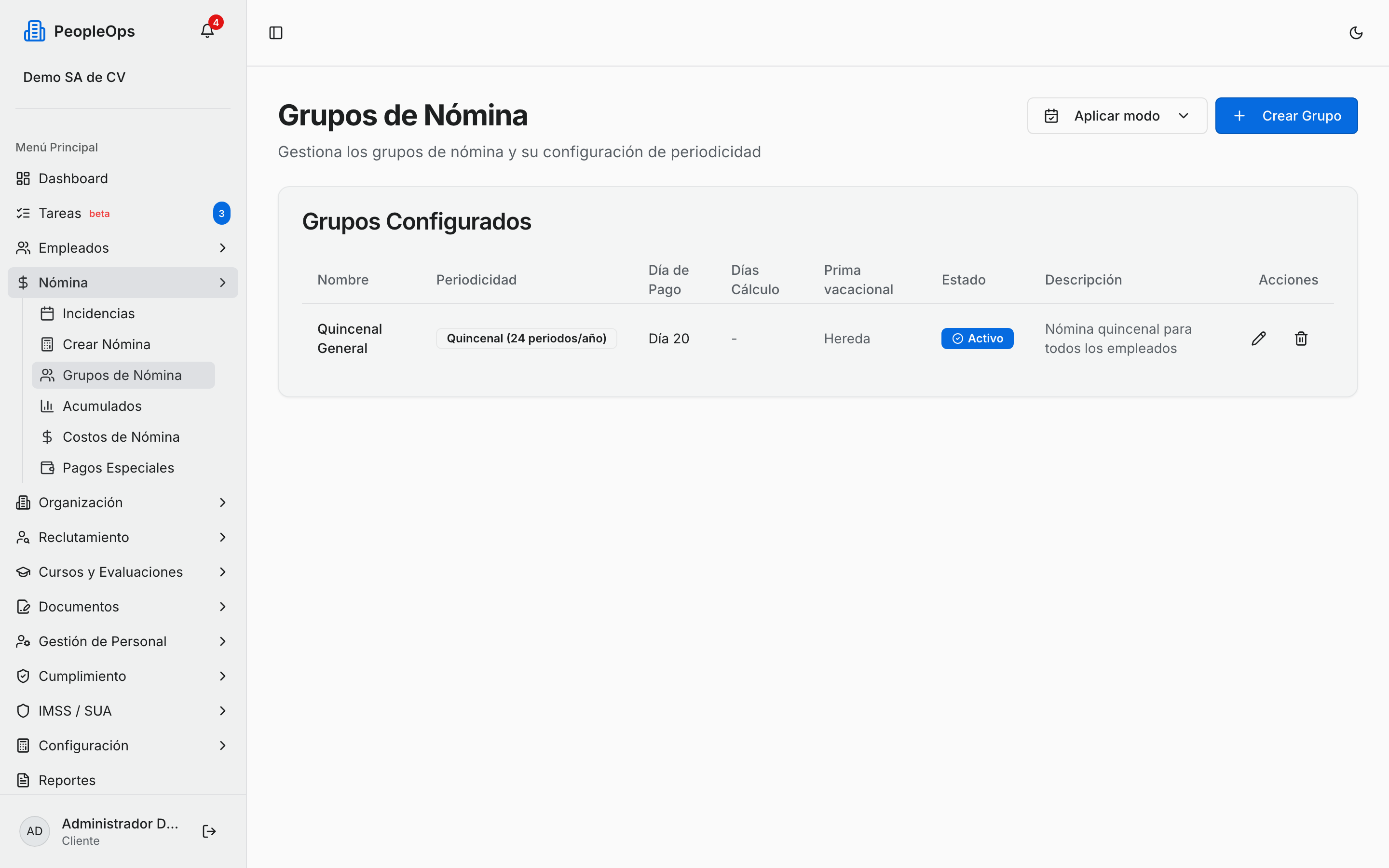Click the Nombre column header
Viewport: 1389px width, 868px height.
click(x=343, y=280)
